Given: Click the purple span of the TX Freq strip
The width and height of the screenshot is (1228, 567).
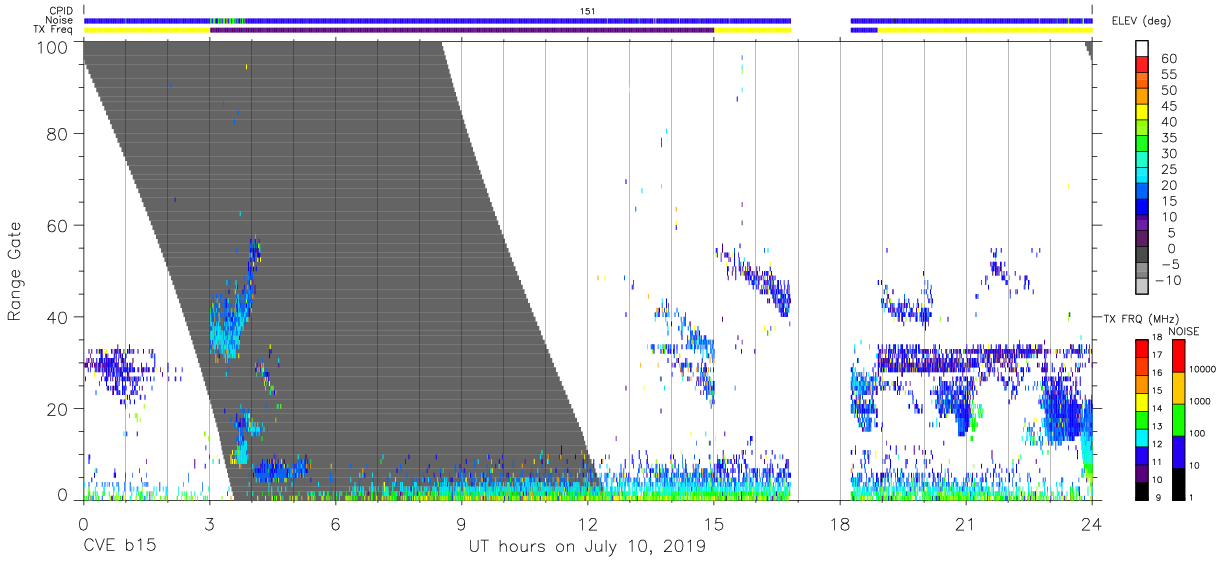Looking at the screenshot, I should click(x=462, y=30).
